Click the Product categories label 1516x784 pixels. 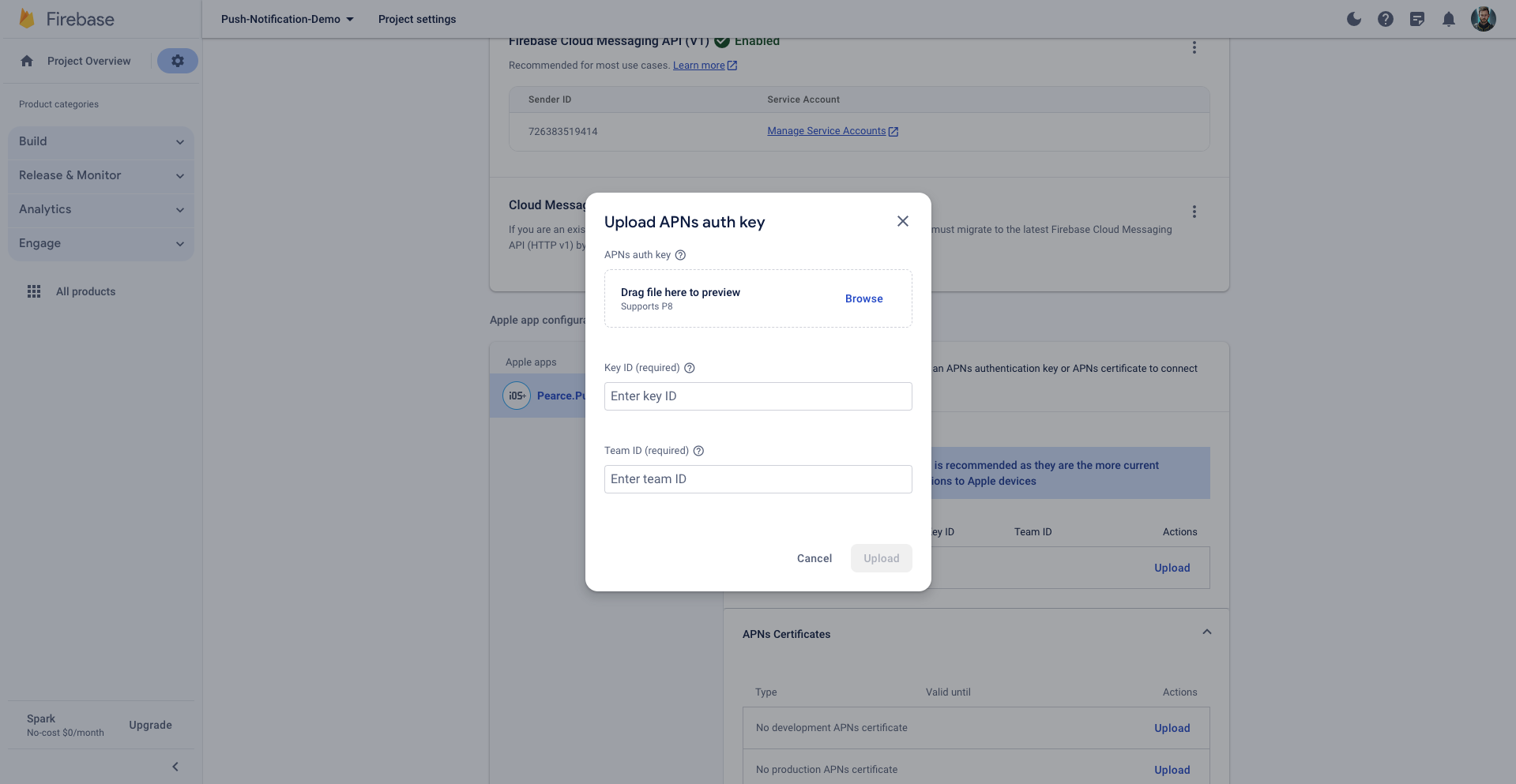click(x=58, y=104)
